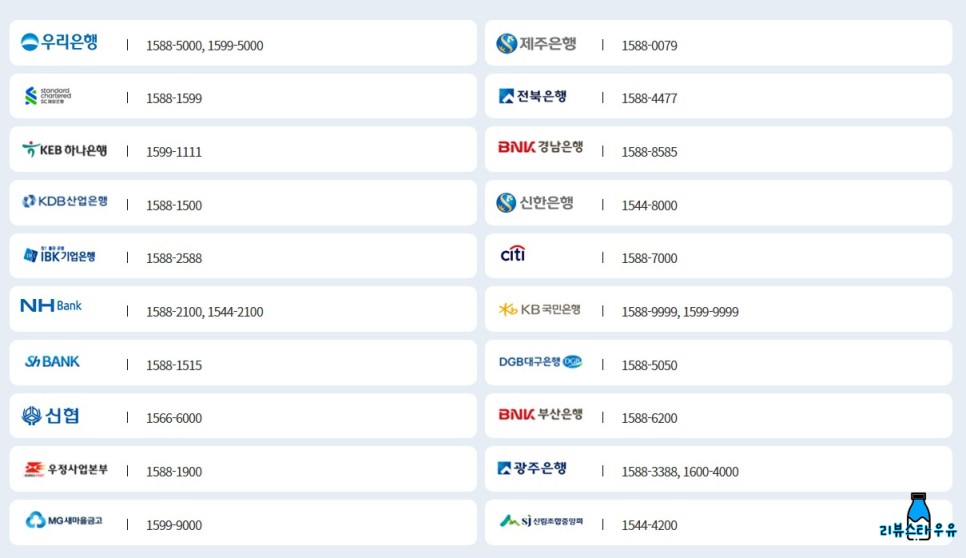This screenshot has height=558, width=966.
Task: Click the phone number 1588-1515
Action: pos(174,365)
